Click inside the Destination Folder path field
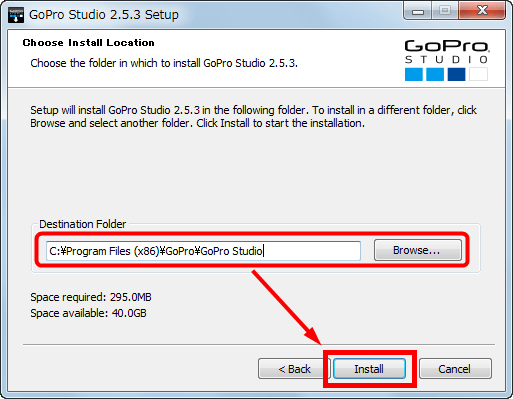This screenshot has width=513, height=399. (x=203, y=251)
